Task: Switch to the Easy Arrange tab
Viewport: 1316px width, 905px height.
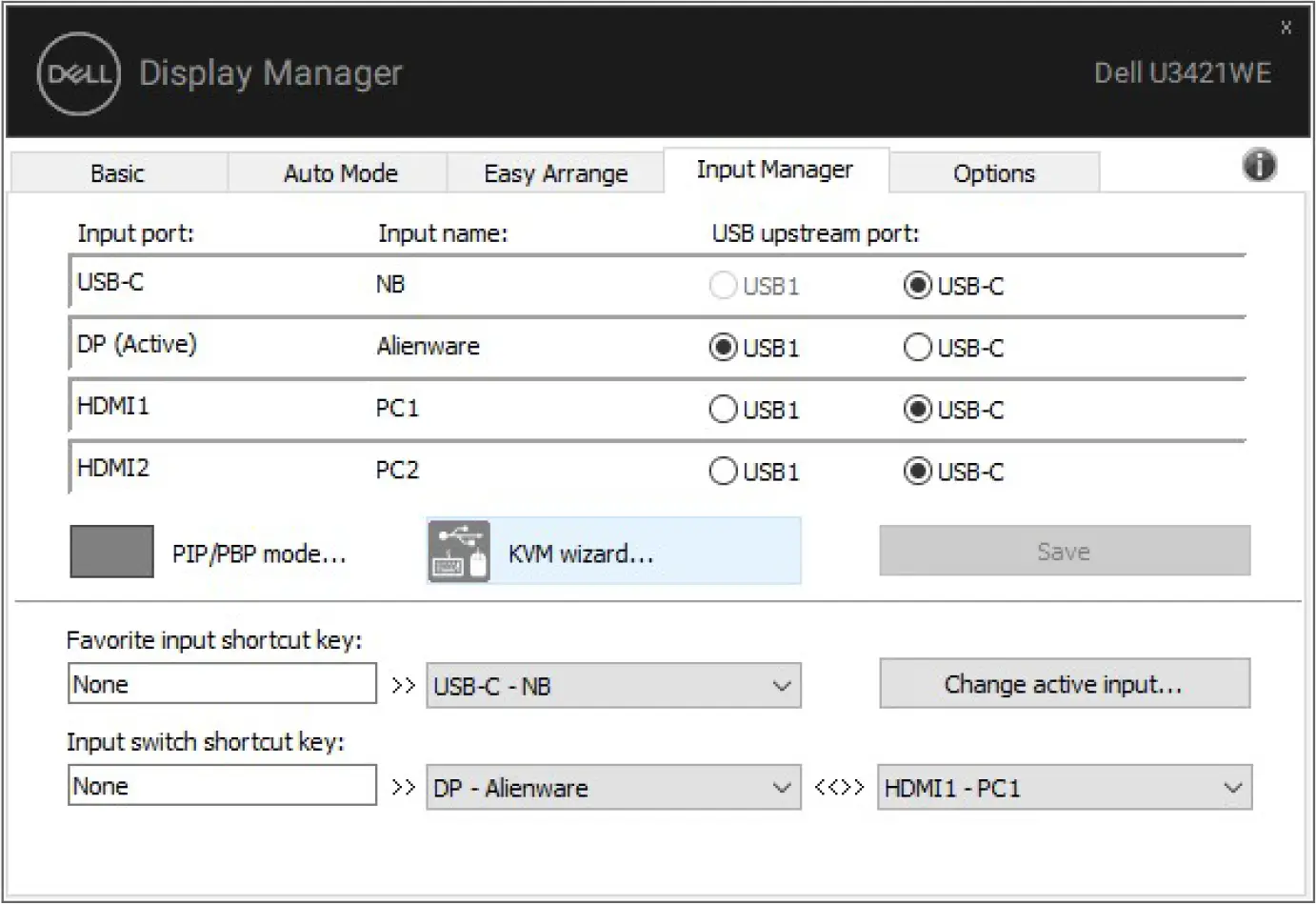Action: [x=554, y=172]
